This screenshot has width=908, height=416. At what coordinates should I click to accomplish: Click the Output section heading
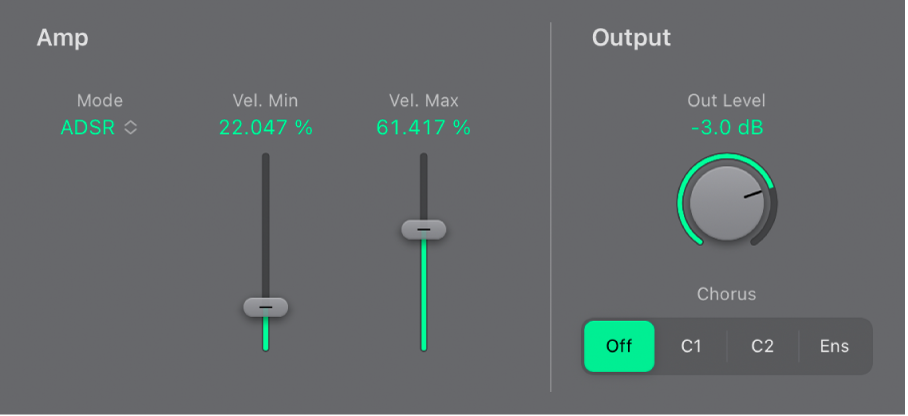[x=631, y=39]
